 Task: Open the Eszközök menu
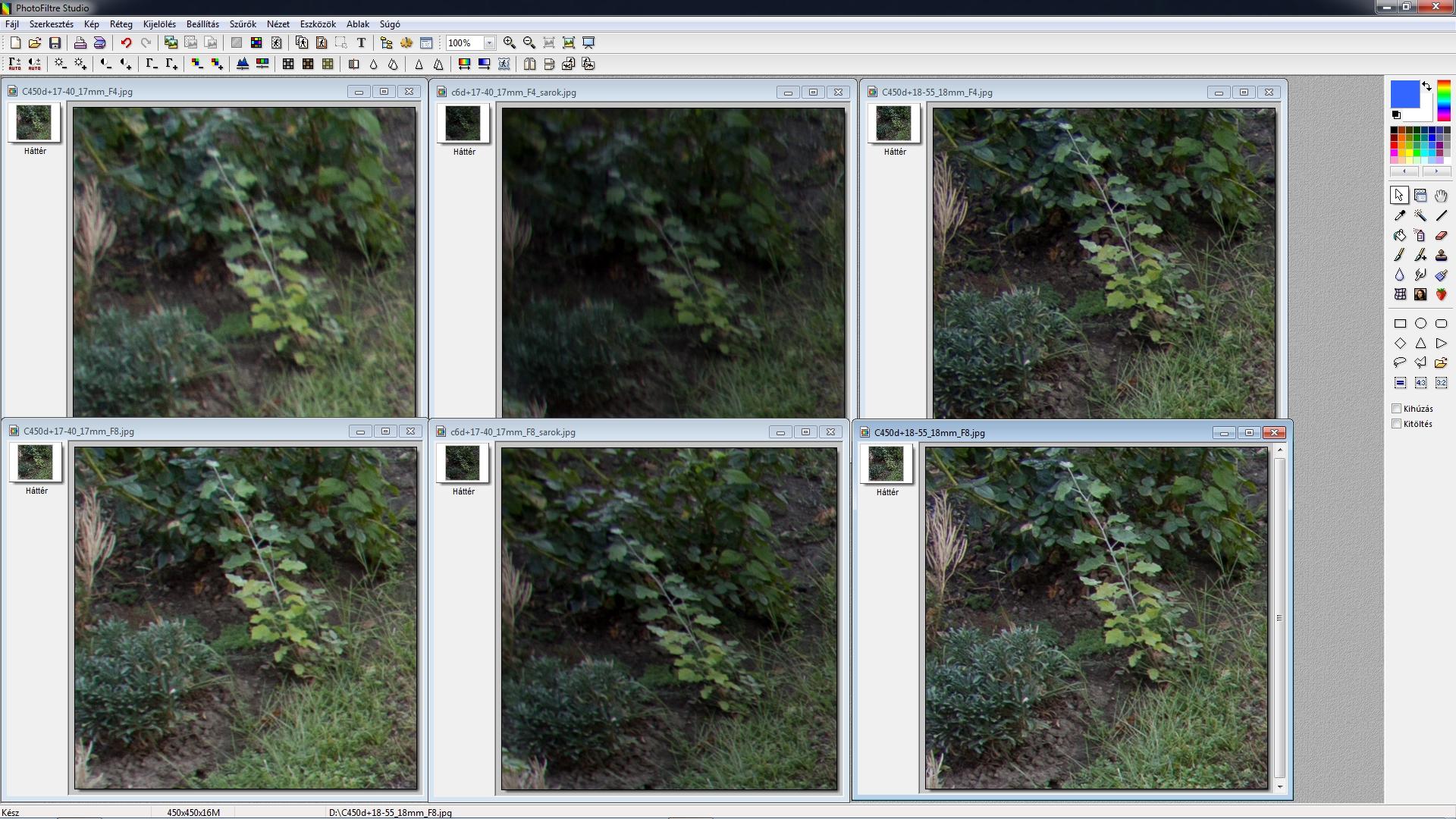318,24
